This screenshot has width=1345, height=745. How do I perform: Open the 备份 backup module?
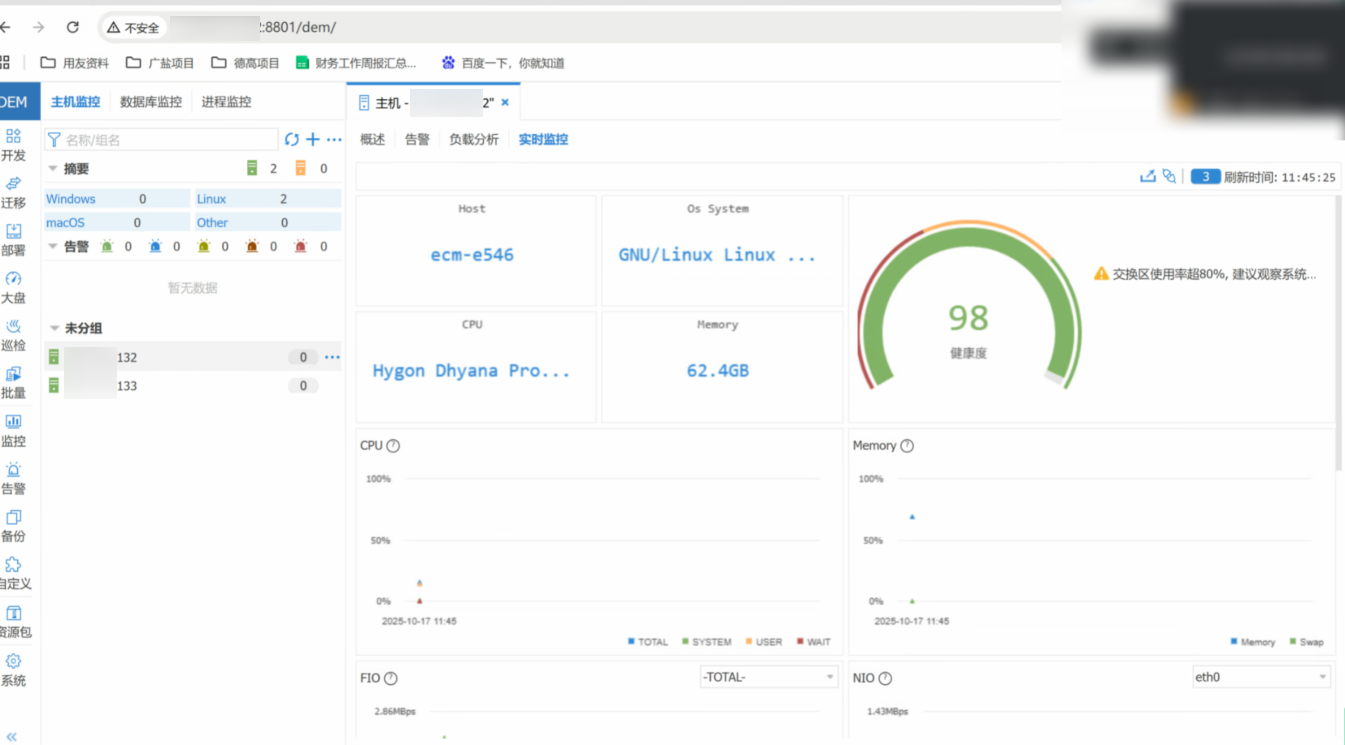[x=13, y=526]
